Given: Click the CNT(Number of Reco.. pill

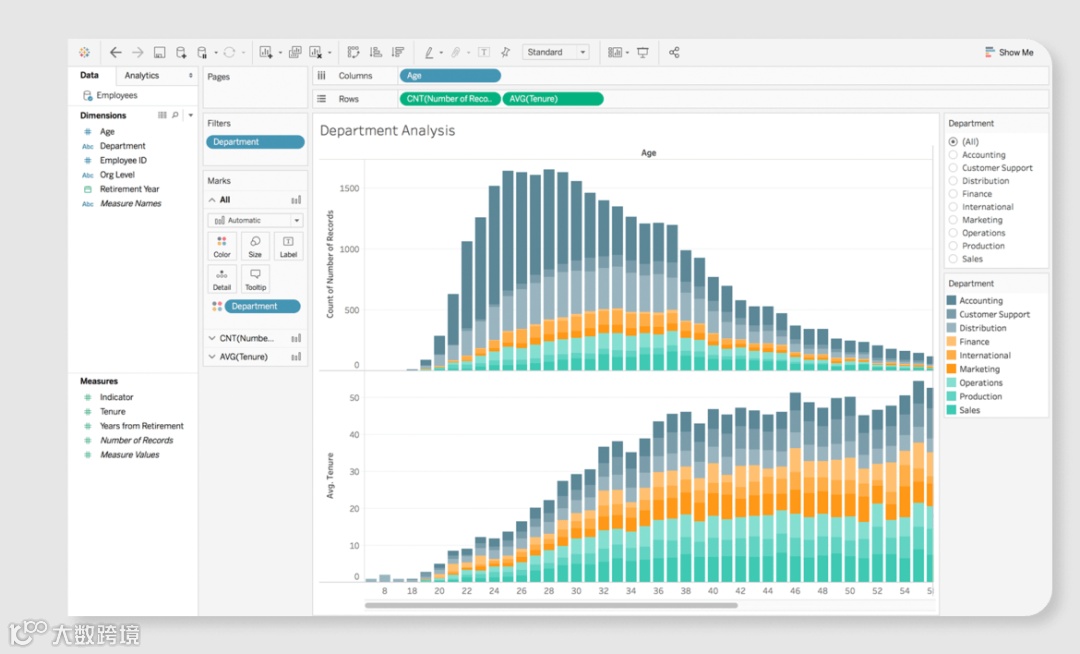Looking at the screenshot, I should click(x=450, y=98).
